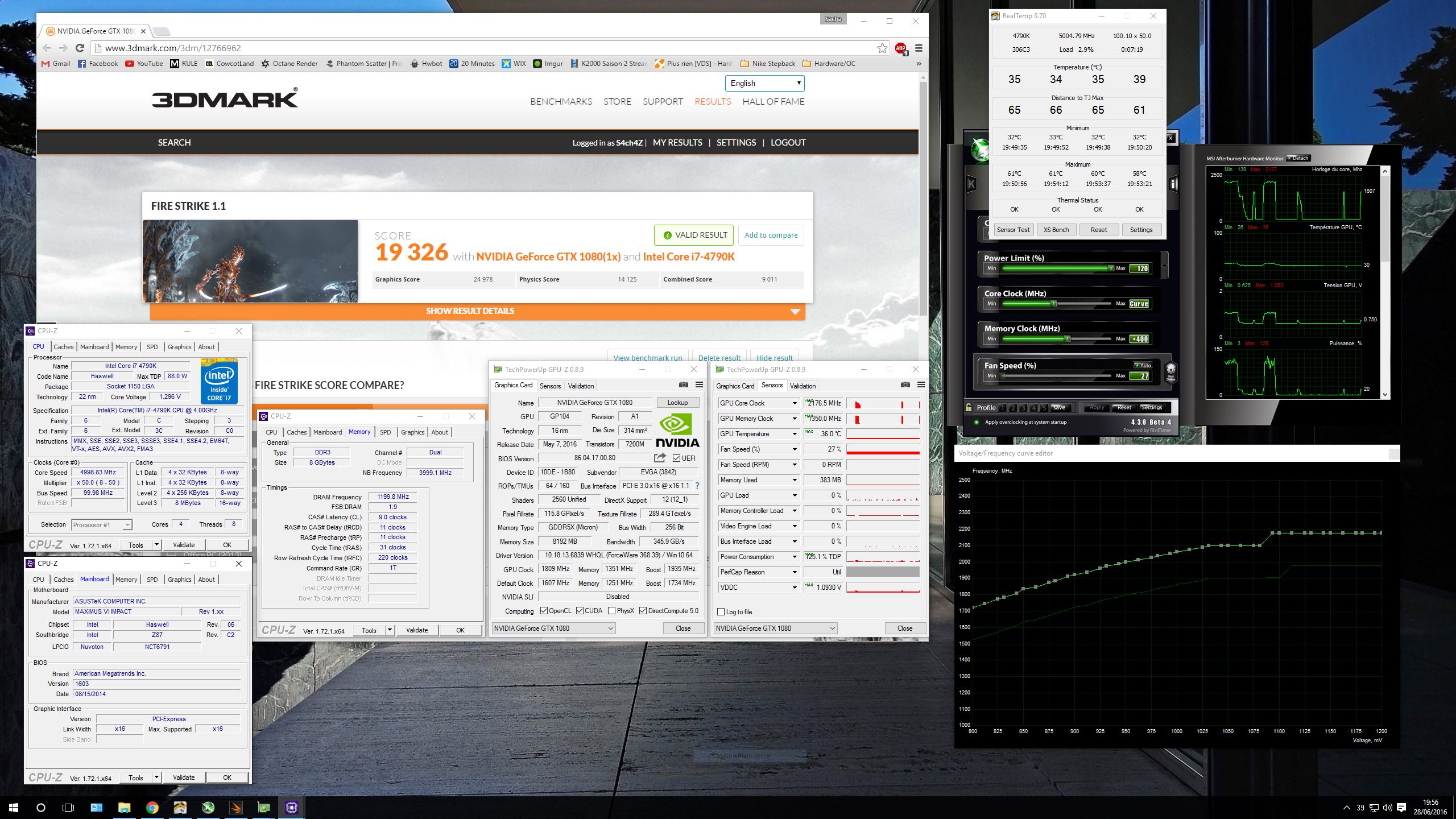Expand Power Limit panel arrow in Afterburner
Image resolution: width=1456 pixels, height=819 pixels.
(x=1164, y=266)
